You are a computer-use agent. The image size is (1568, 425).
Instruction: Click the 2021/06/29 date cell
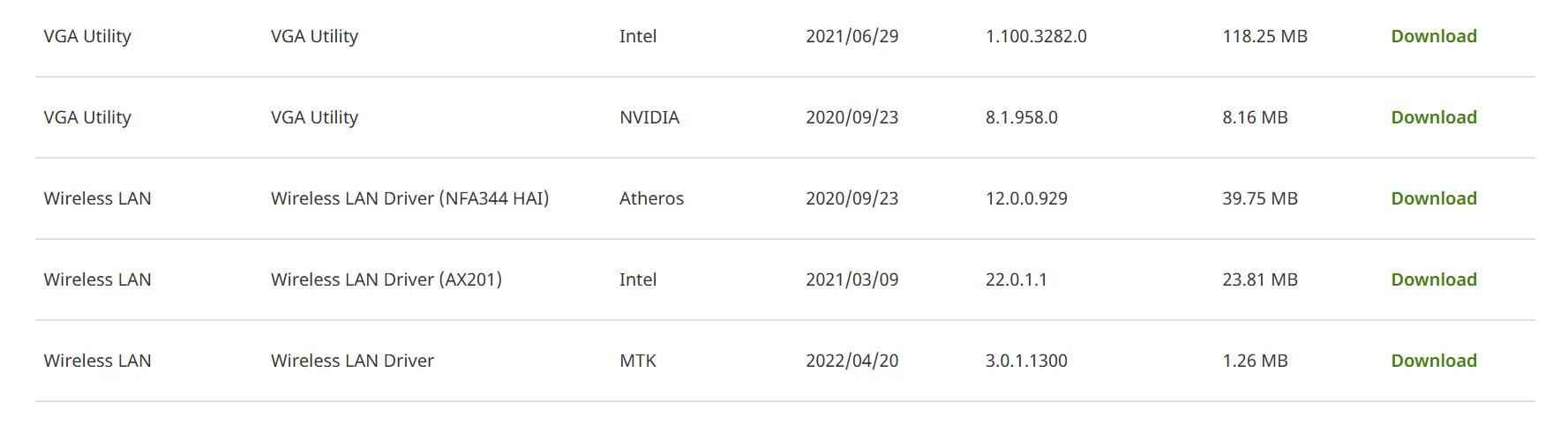coord(852,36)
